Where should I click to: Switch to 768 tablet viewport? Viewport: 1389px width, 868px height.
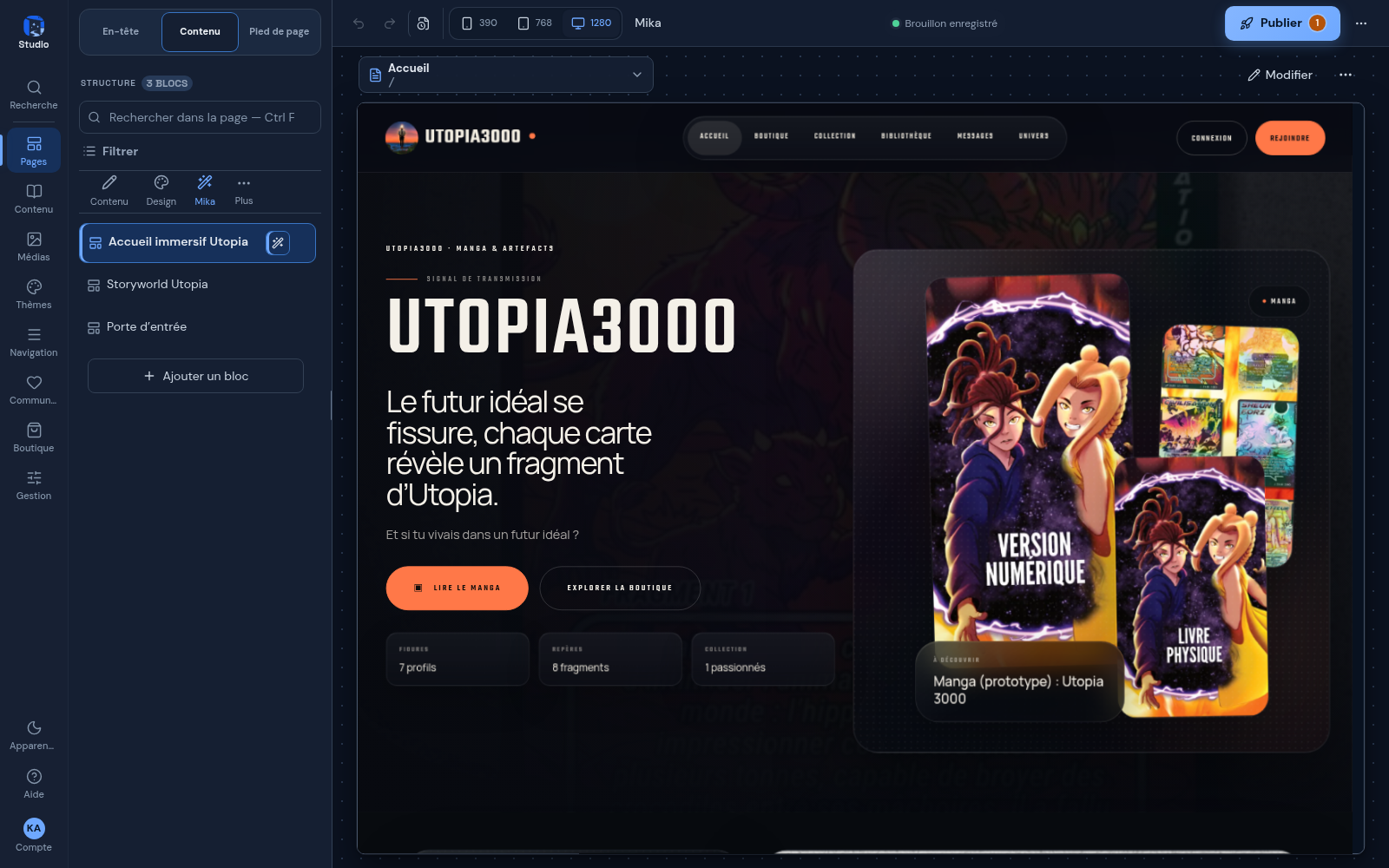(535, 23)
